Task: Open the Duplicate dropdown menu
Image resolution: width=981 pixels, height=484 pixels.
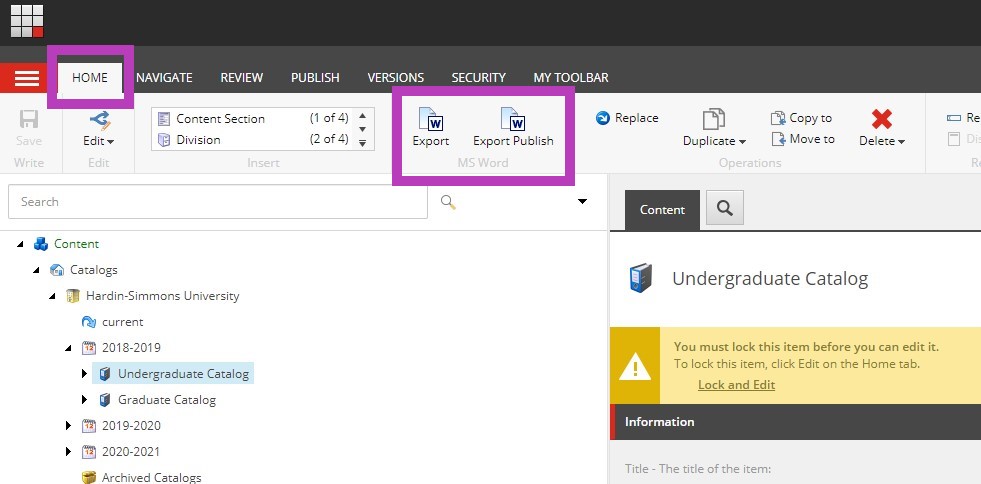Action: click(742, 142)
